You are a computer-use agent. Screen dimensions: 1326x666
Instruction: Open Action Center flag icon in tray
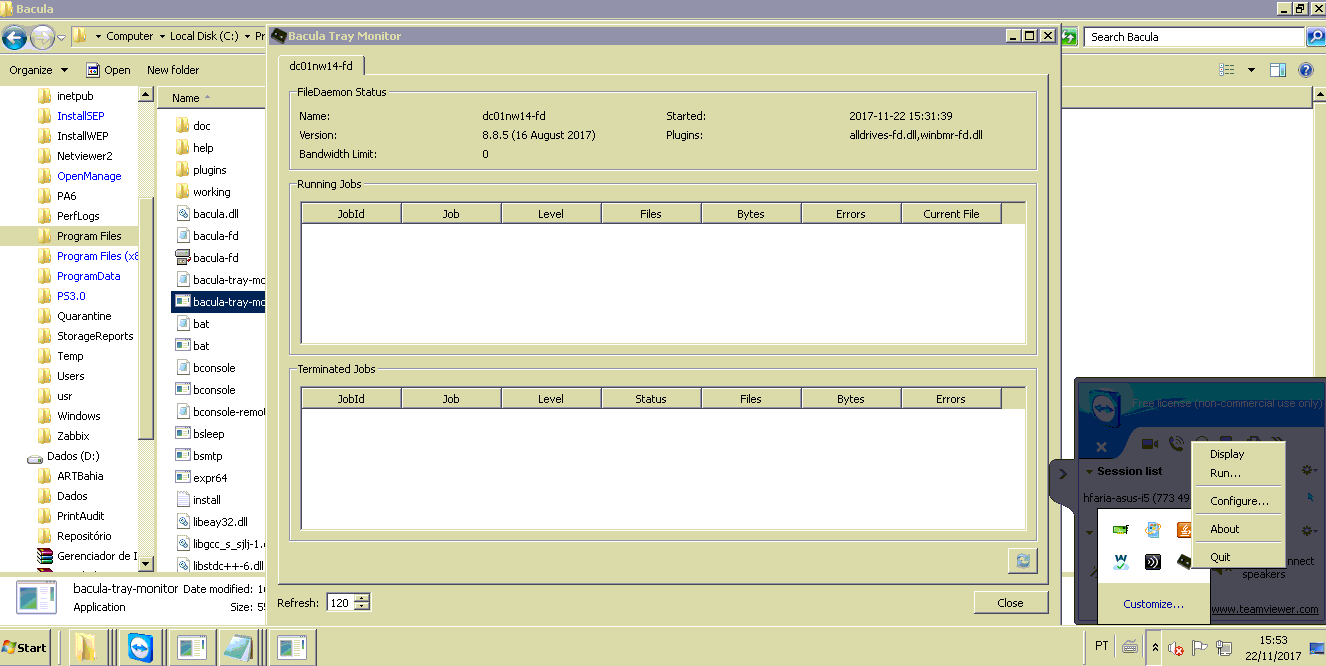[1200, 647]
